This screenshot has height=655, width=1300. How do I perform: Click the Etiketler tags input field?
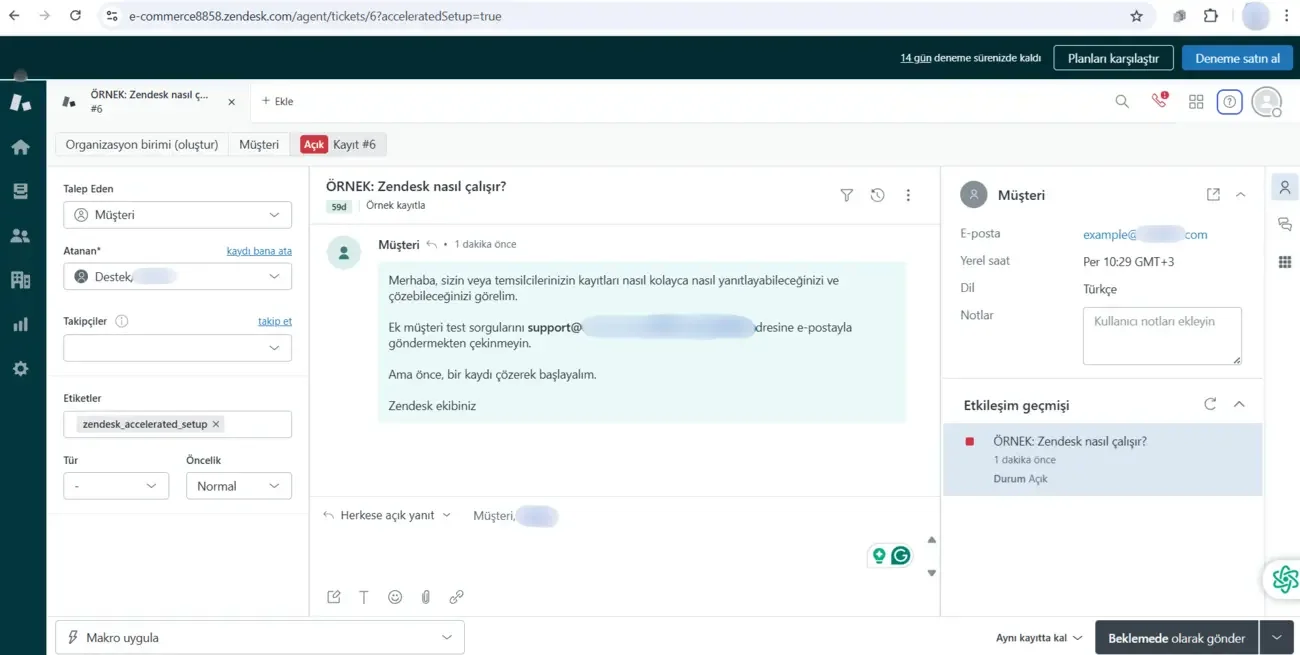coord(178,424)
